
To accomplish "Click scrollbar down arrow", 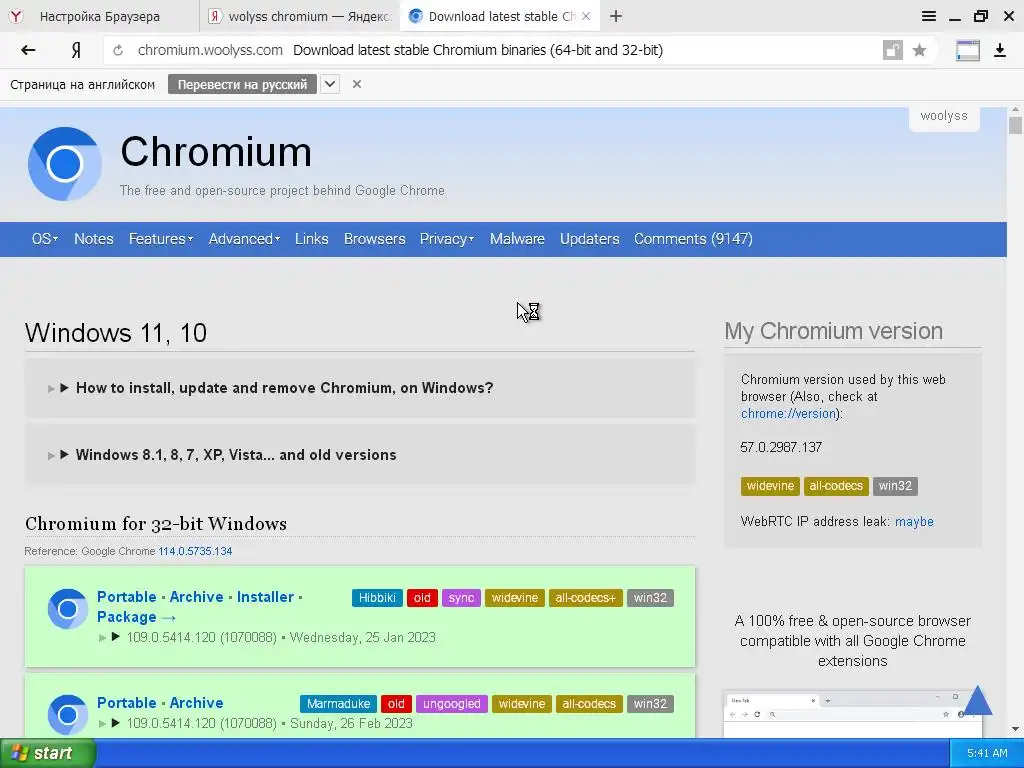I will 1015,729.
